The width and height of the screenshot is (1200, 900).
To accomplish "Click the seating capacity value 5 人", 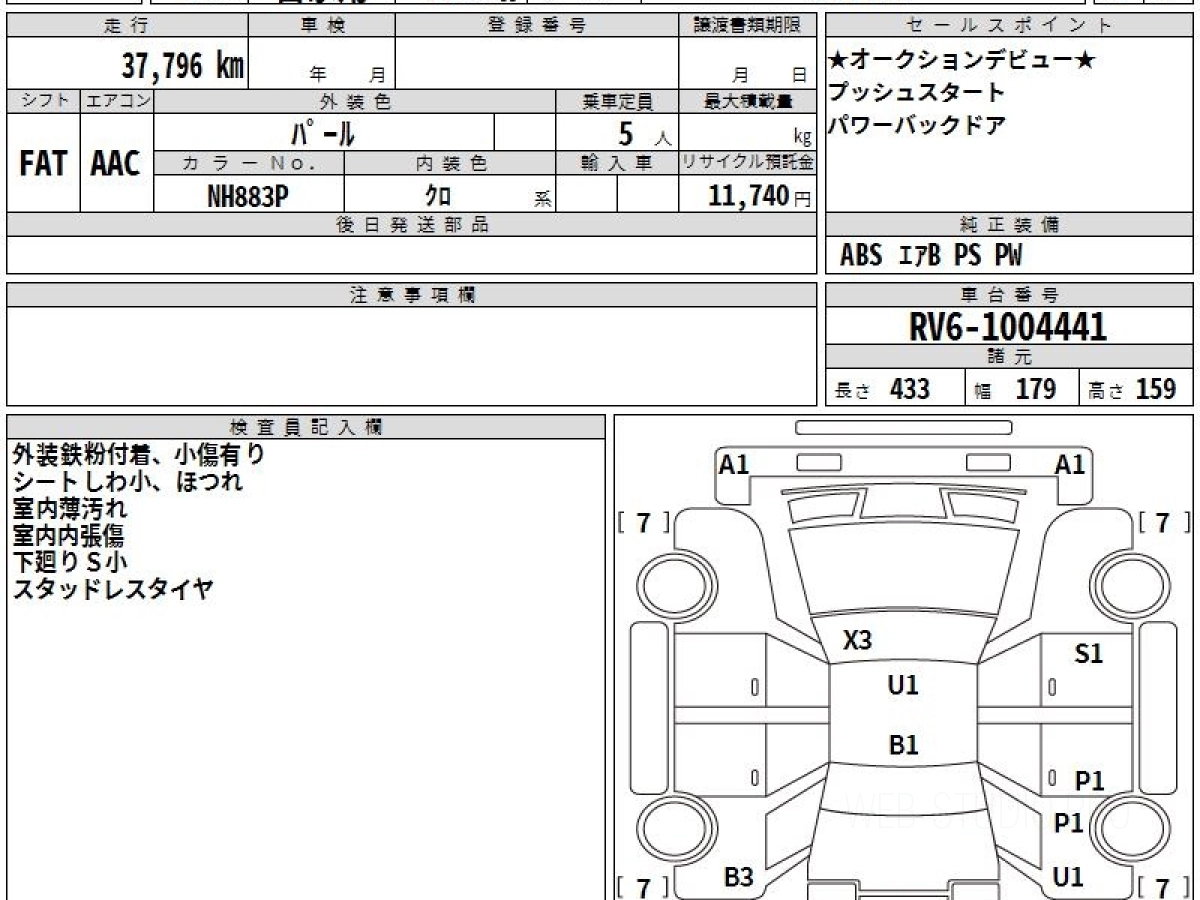I will coord(644,133).
